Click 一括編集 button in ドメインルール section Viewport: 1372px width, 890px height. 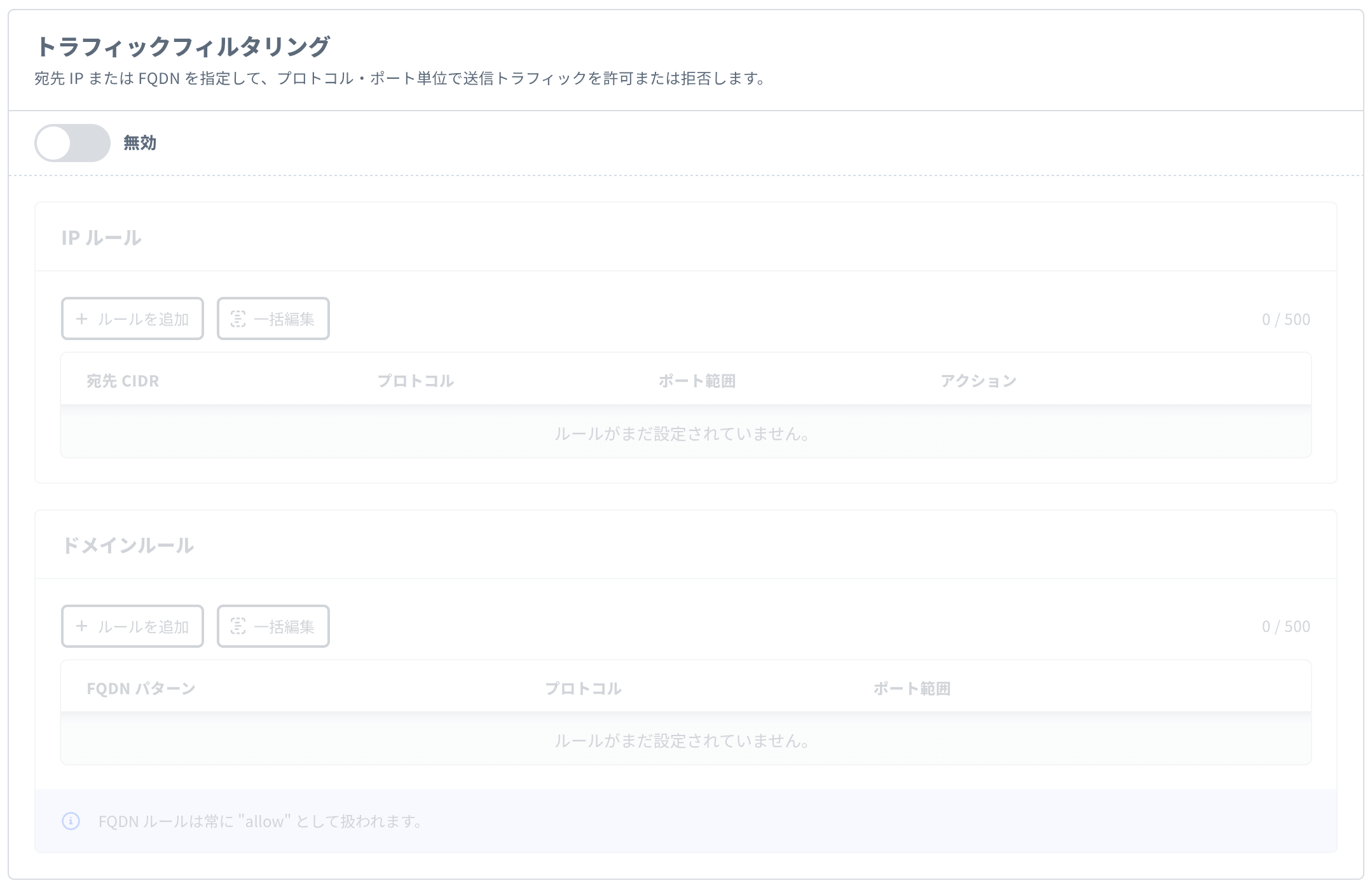(273, 626)
